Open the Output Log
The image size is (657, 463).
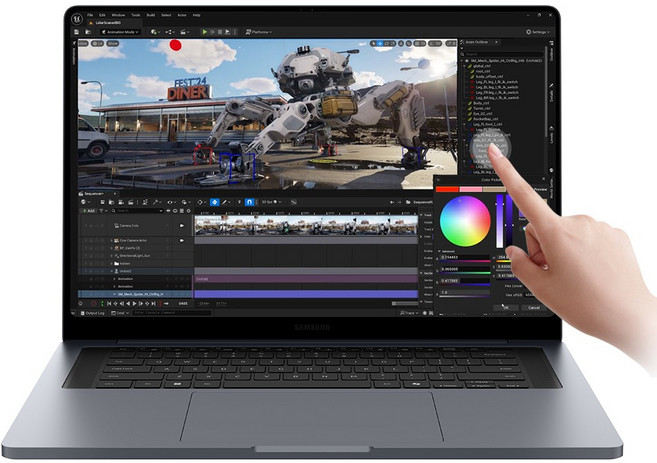pos(93,313)
